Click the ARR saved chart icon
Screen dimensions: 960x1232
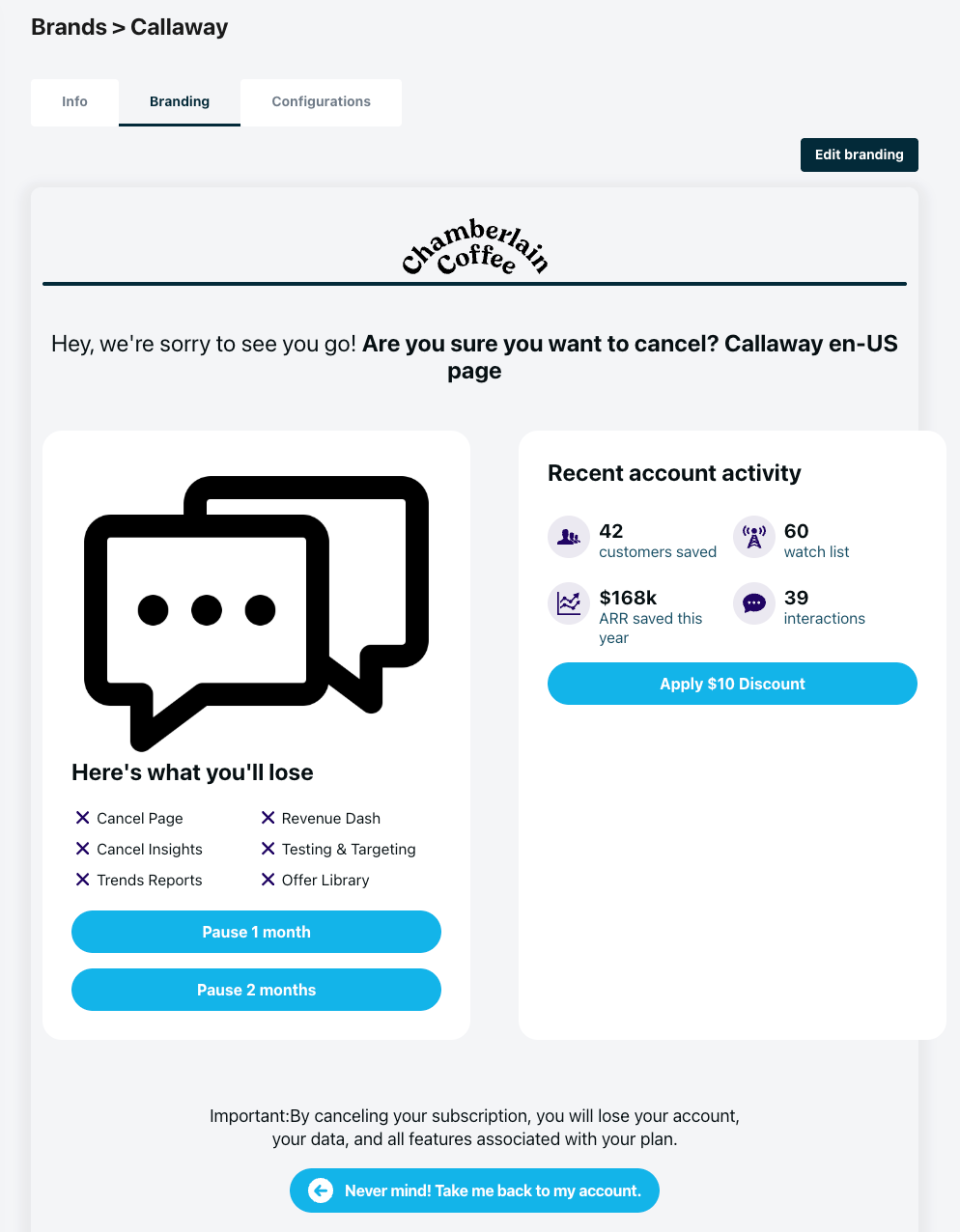(569, 603)
